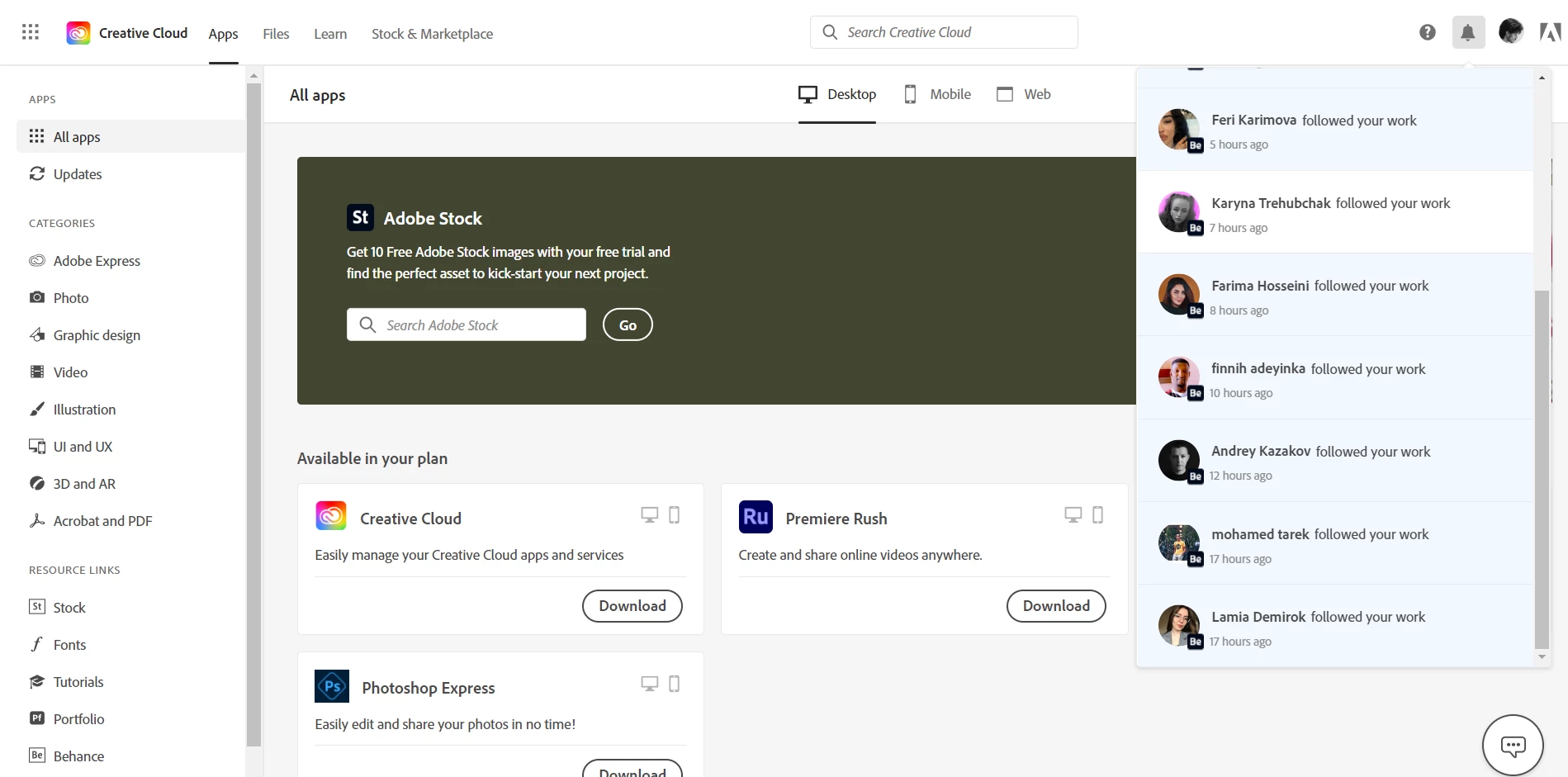Click the Photoshop Express card desktop icon

point(650,684)
